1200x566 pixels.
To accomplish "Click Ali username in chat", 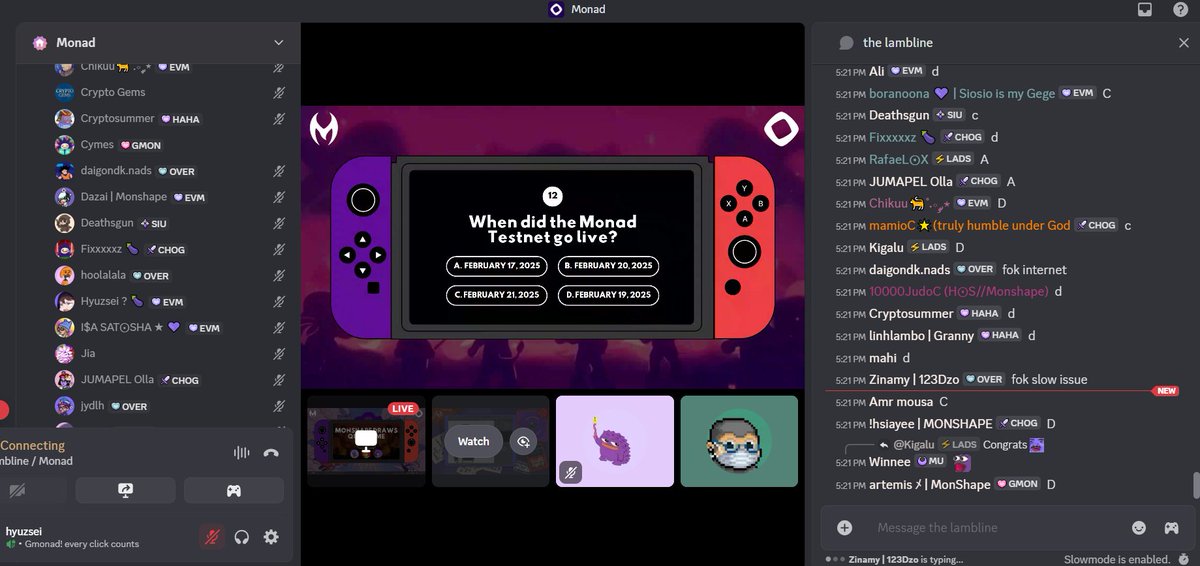I will click(877, 71).
